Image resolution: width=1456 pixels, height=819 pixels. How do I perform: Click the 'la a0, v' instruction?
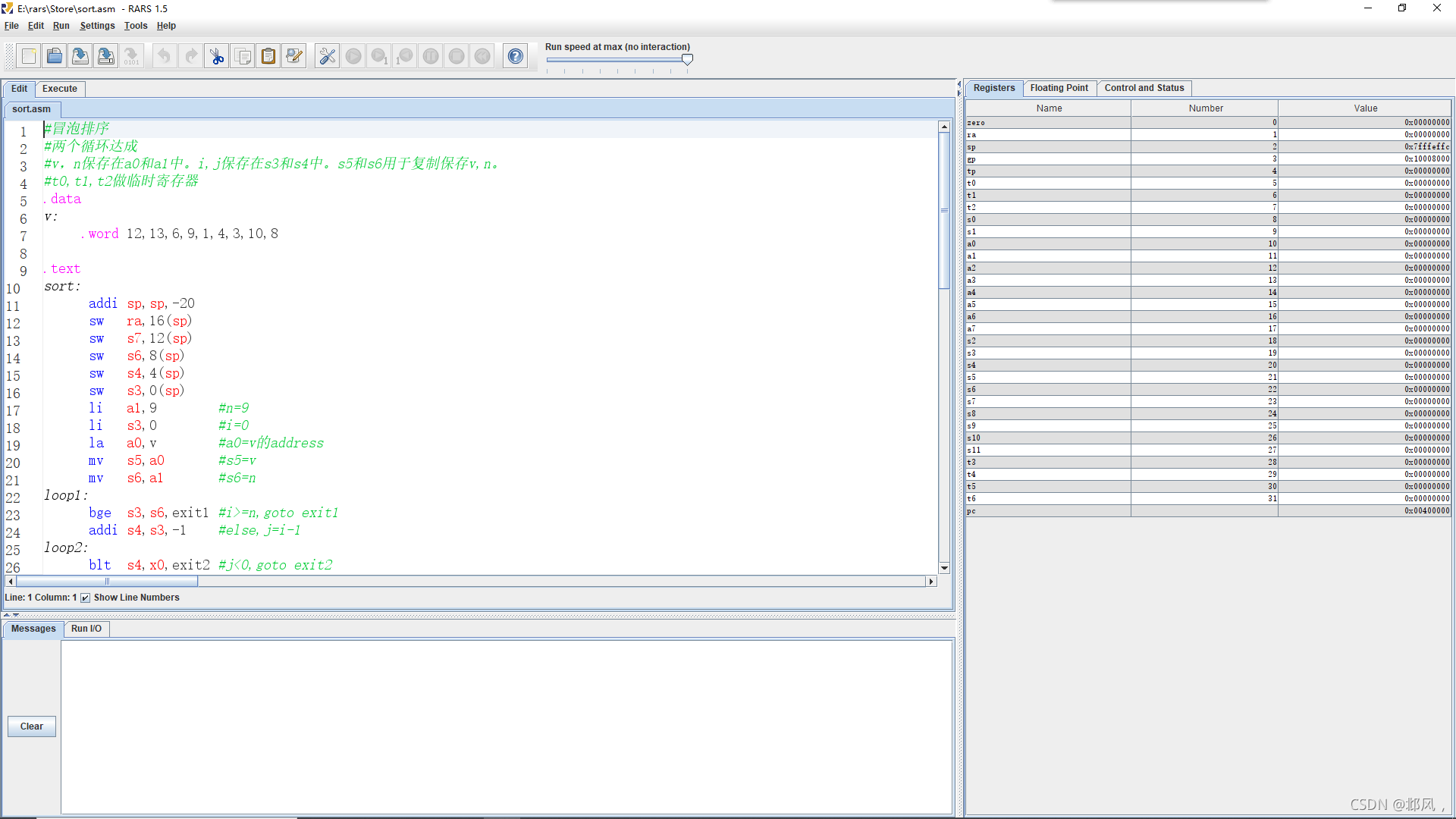(x=123, y=443)
